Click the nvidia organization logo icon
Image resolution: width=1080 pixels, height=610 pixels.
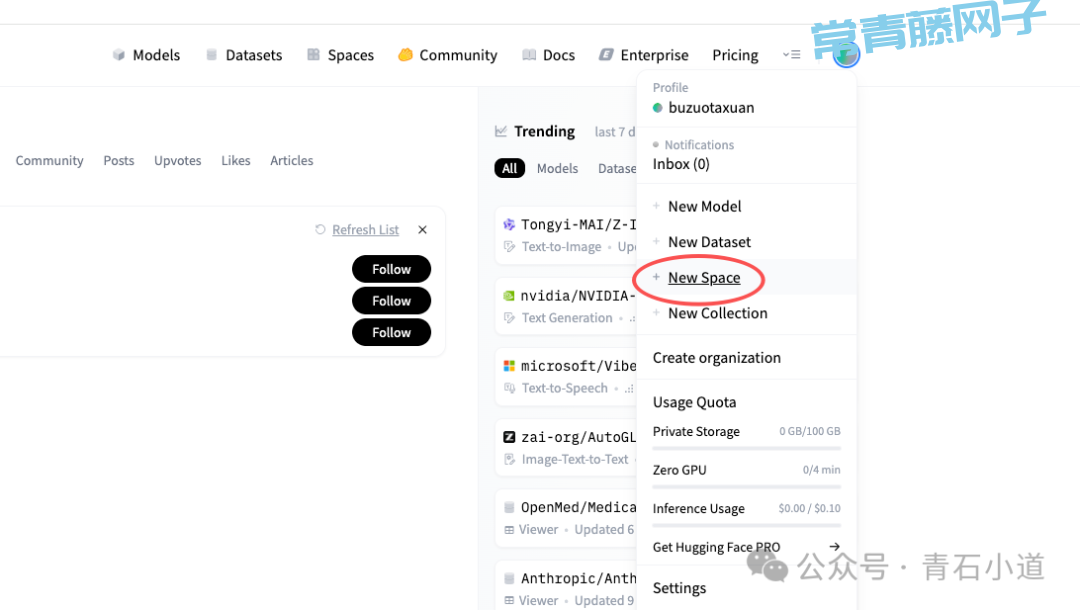point(509,296)
